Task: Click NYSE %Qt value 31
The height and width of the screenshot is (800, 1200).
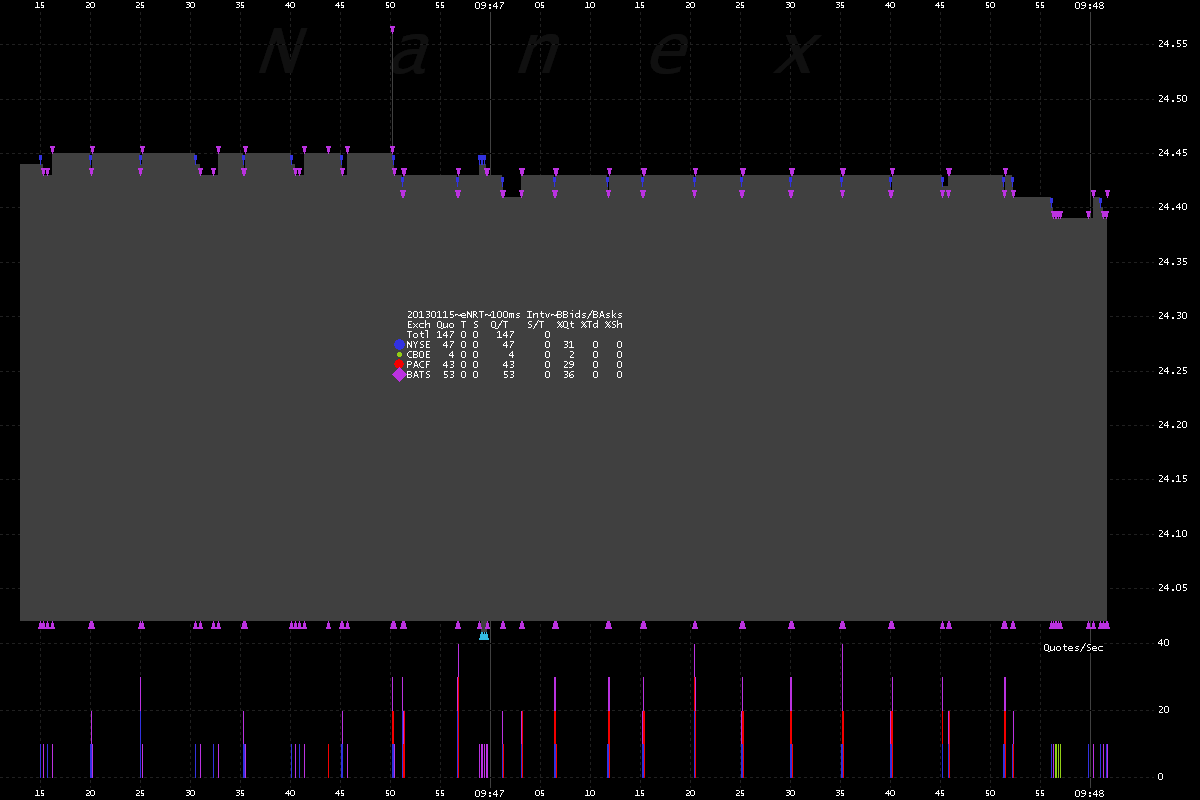Action: (x=568, y=344)
